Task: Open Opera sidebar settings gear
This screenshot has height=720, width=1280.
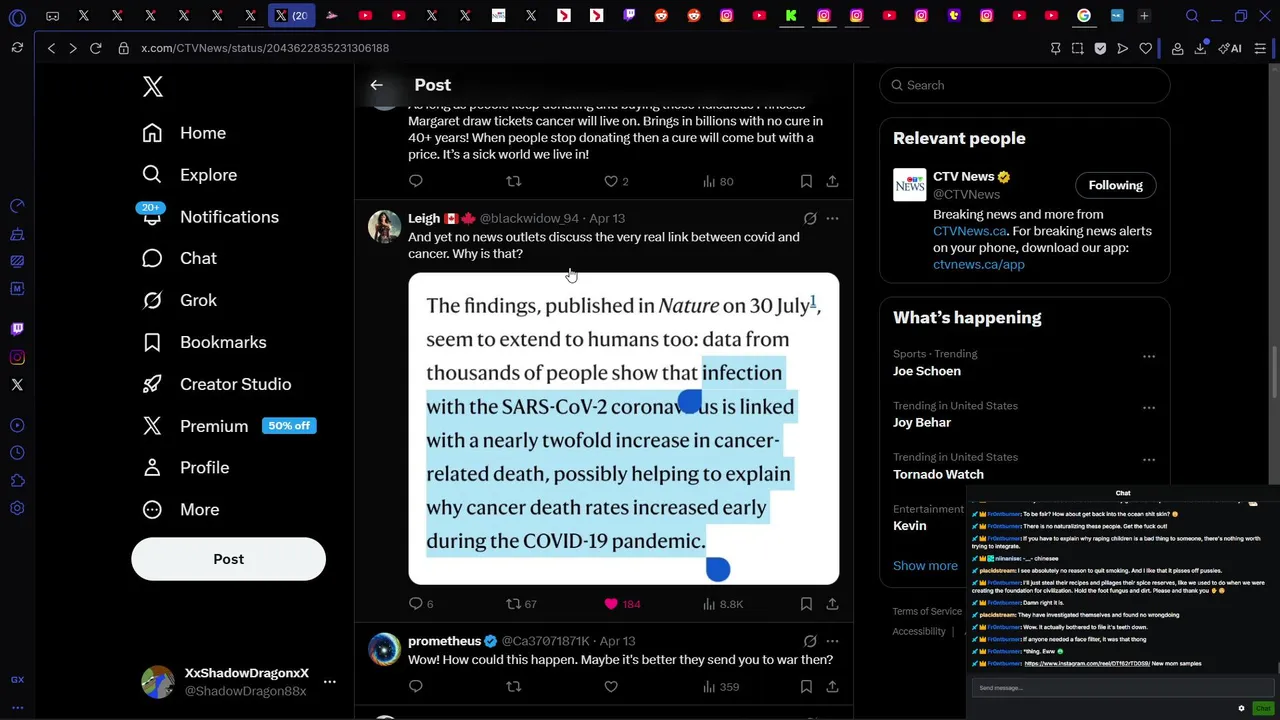Action: point(17,508)
